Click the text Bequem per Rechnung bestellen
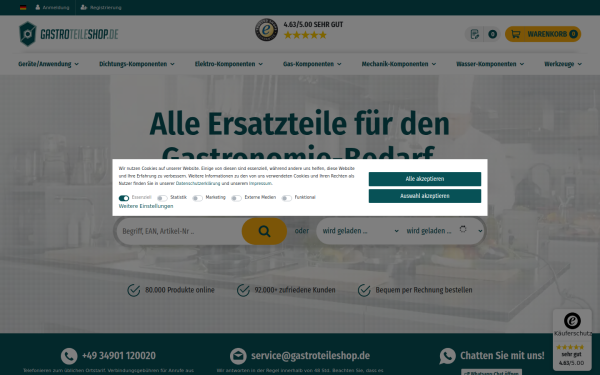The image size is (600, 375). [424, 290]
